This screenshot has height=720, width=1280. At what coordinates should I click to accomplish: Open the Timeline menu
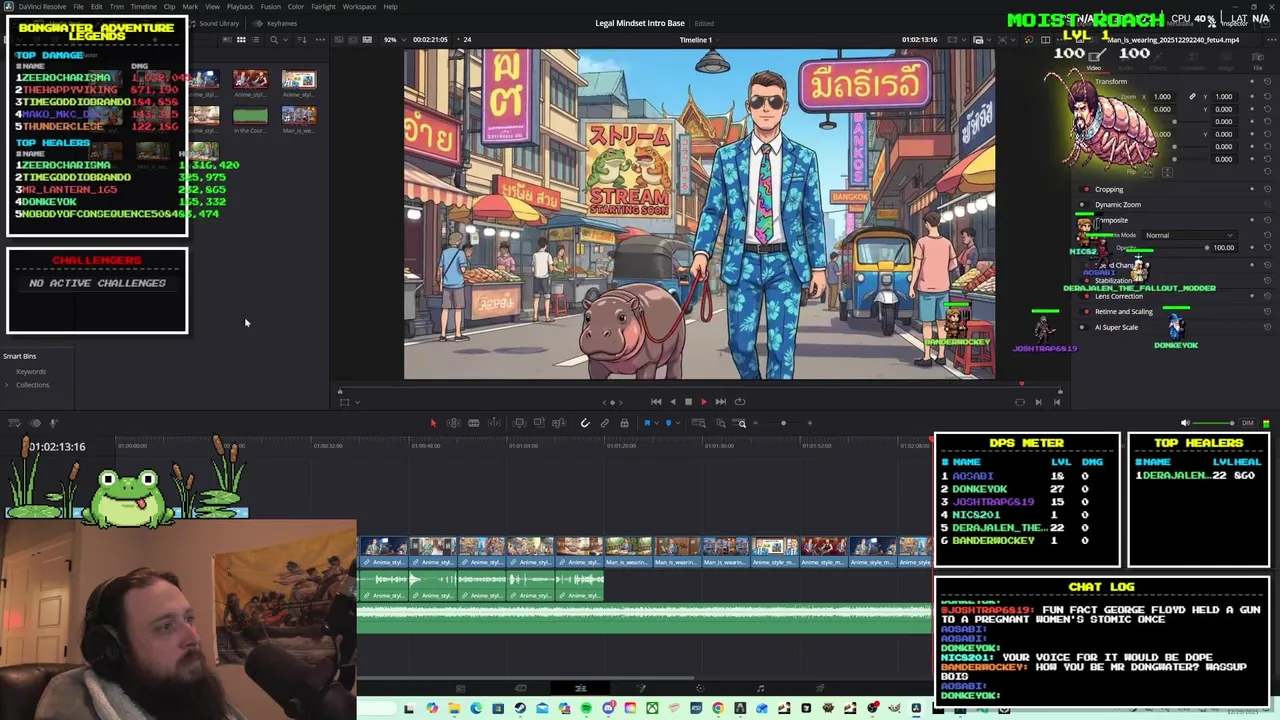(143, 6)
